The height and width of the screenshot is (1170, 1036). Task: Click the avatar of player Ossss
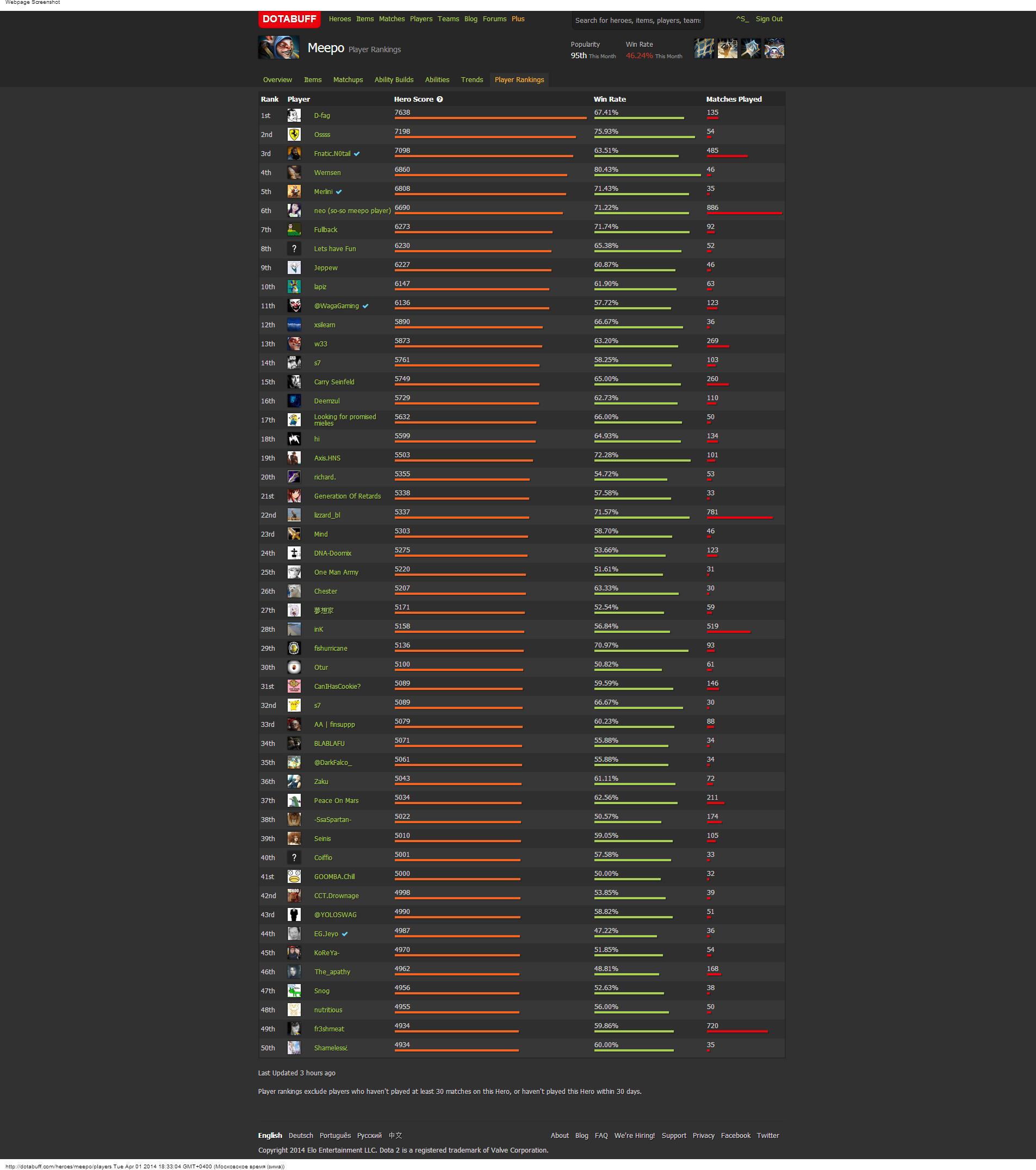294,134
